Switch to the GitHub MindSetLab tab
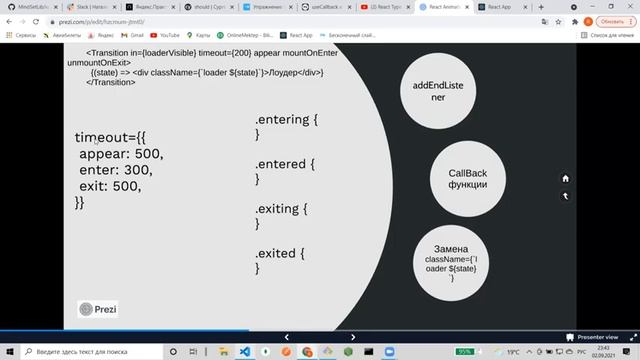This screenshot has width=640, height=360. [34, 7]
